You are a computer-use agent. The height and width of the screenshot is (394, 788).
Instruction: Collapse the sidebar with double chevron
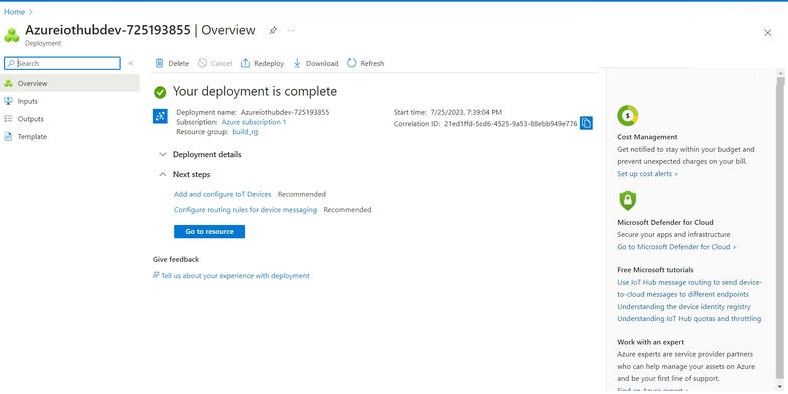pos(131,63)
